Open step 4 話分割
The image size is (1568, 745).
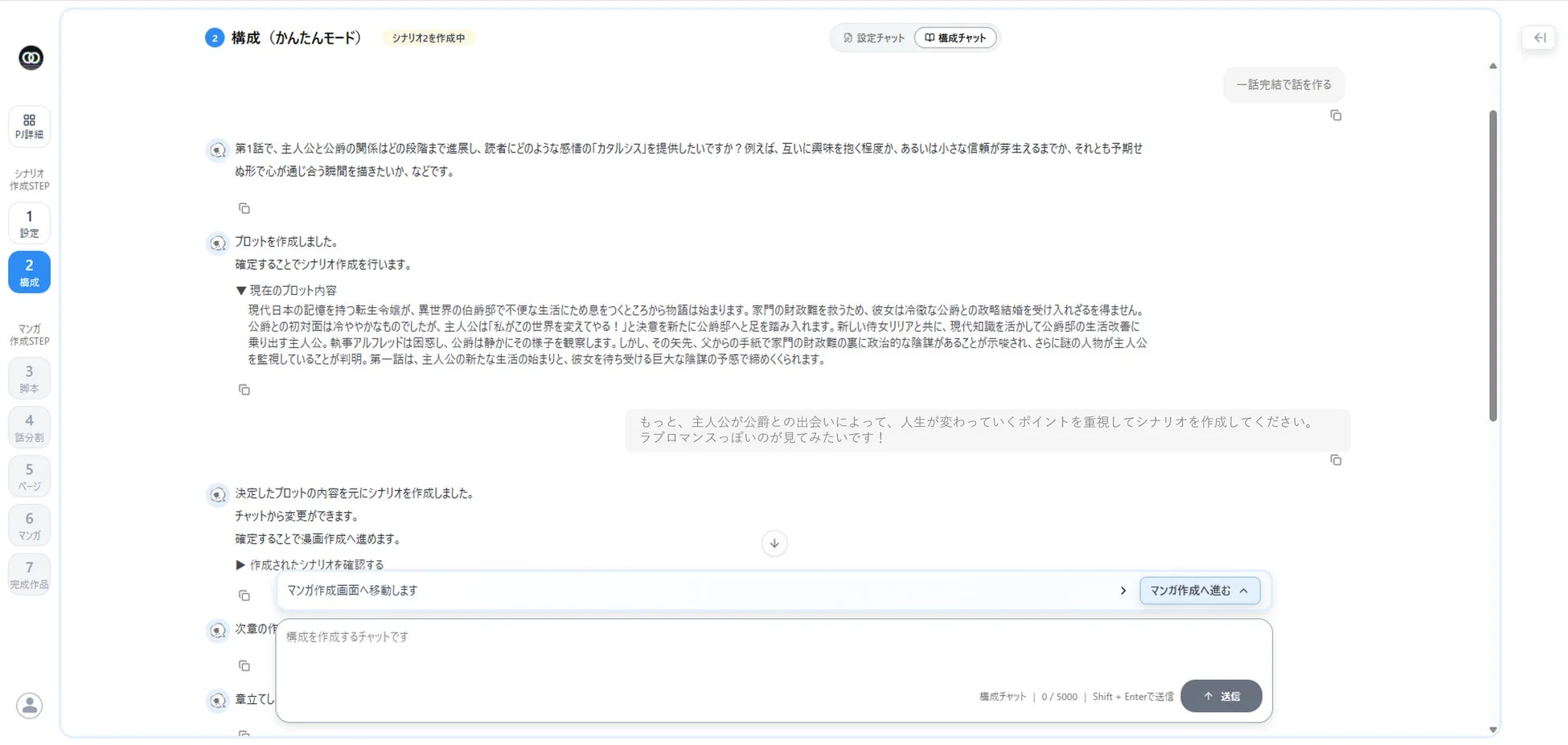tap(29, 428)
